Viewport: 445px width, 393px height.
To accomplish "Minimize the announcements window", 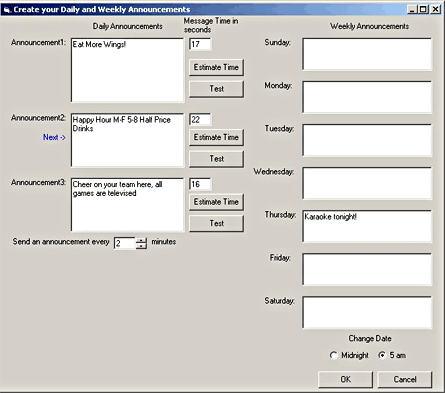I will pyautogui.click(x=412, y=9).
